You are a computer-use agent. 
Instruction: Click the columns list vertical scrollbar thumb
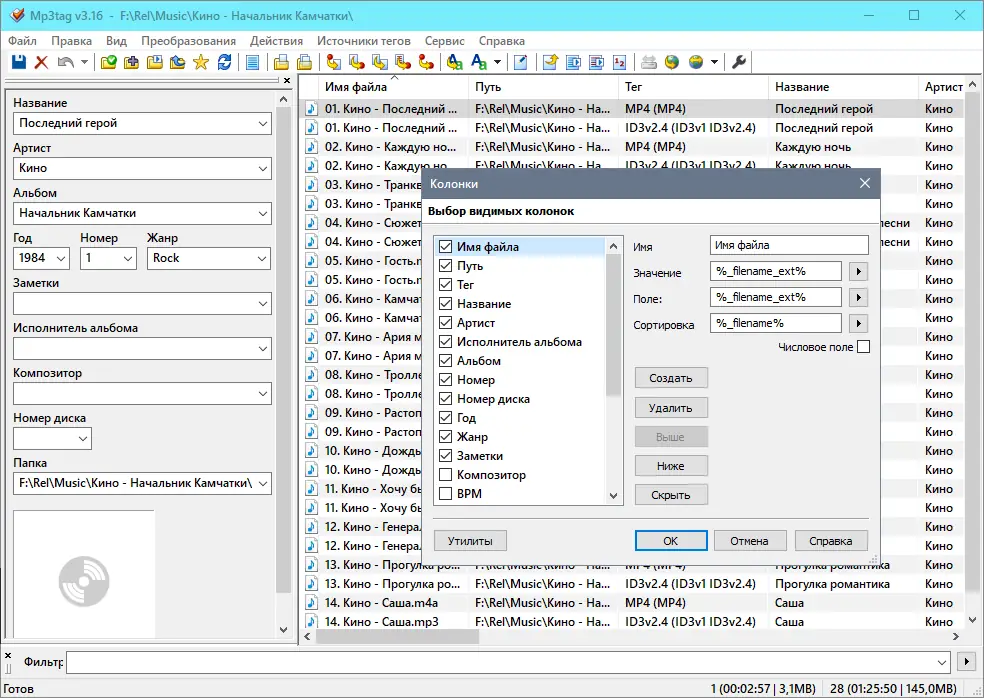pos(614,325)
